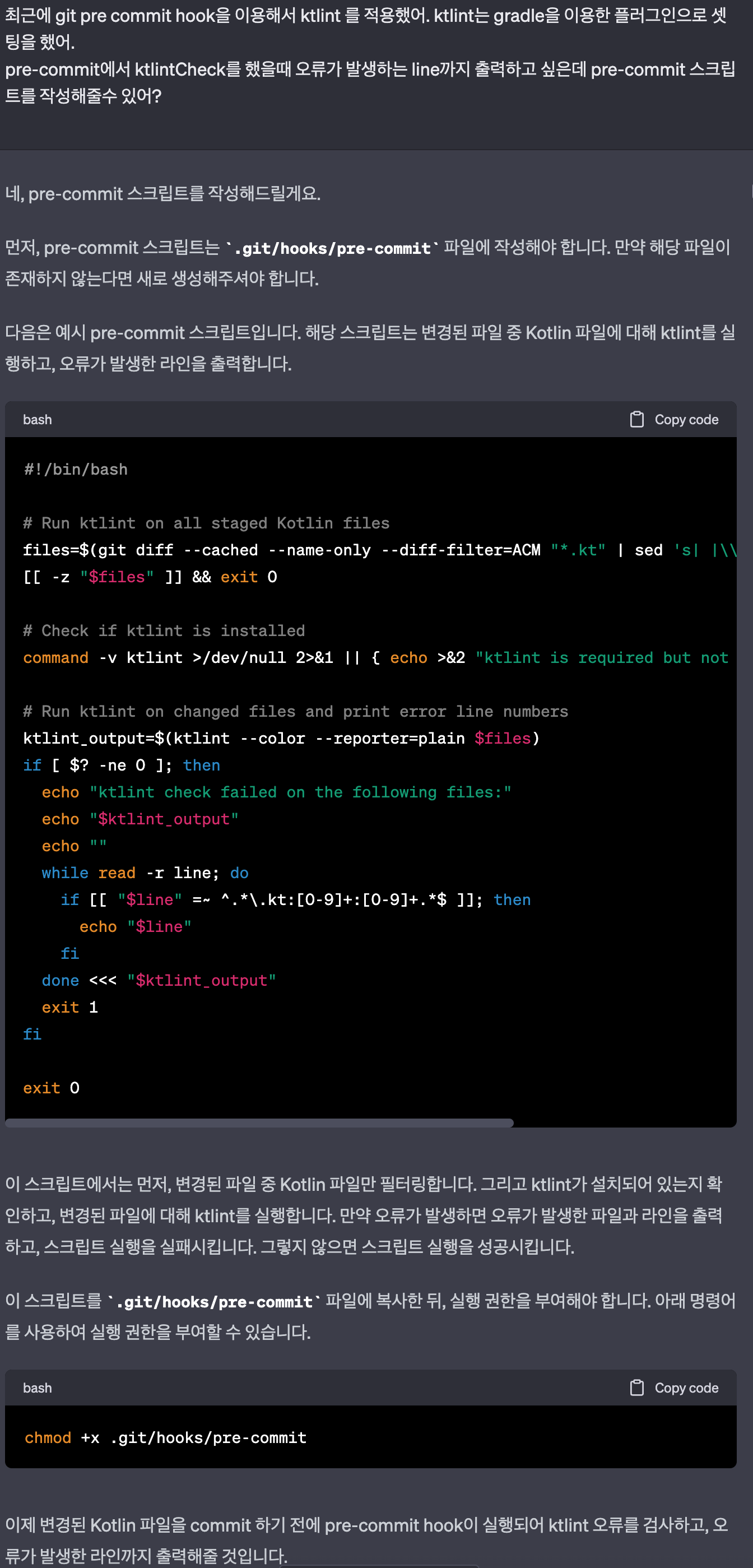Click comment '# Run ktlint on changed files'
Image resolution: width=753 pixels, height=1568 pixels.
(x=295, y=711)
